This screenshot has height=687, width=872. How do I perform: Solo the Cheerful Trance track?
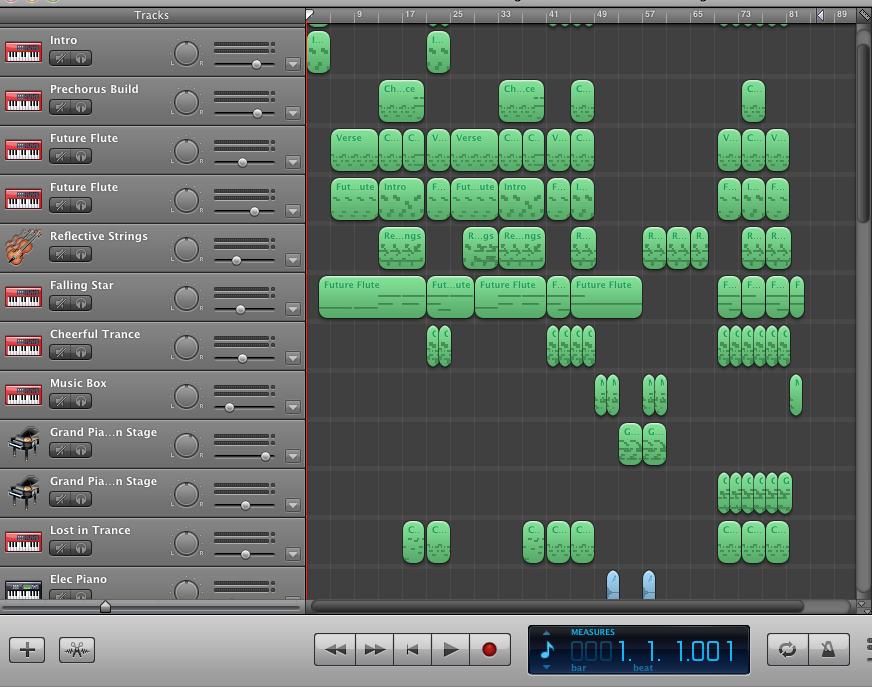tap(81, 352)
